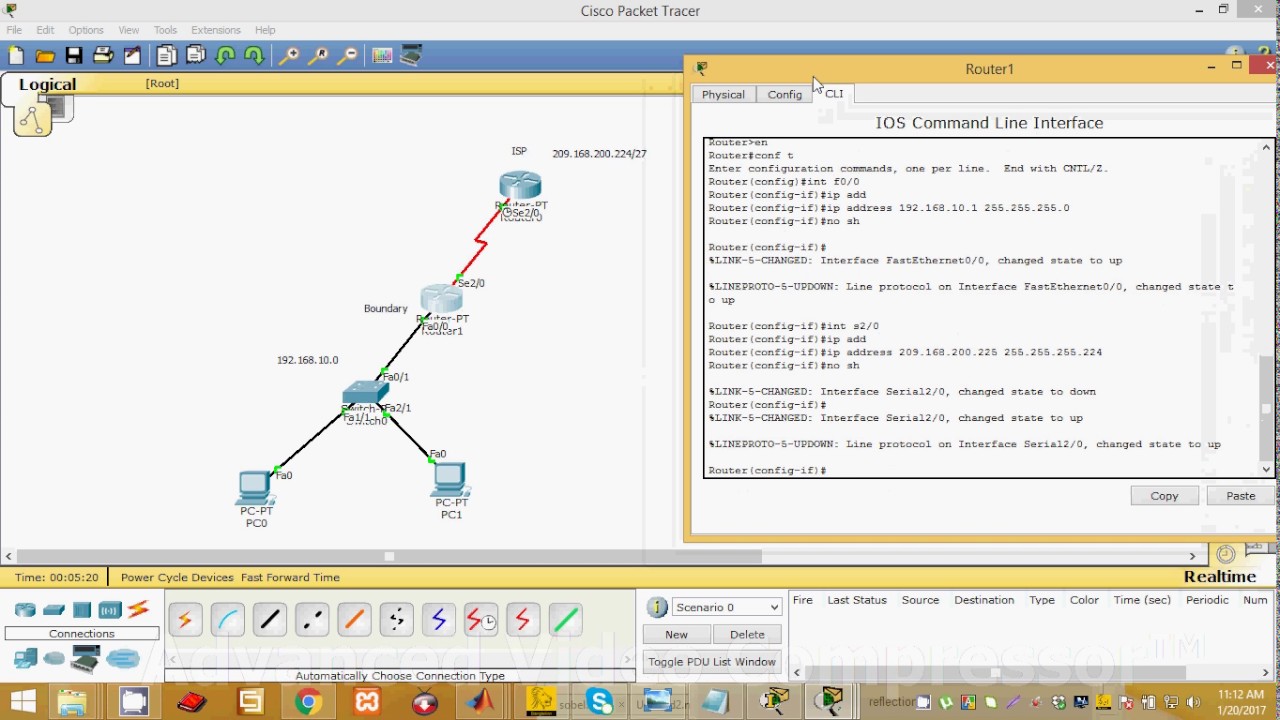
Task: Choose the Serial DCE cable with clock
Action: pyautogui.click(x=481, y=620)
